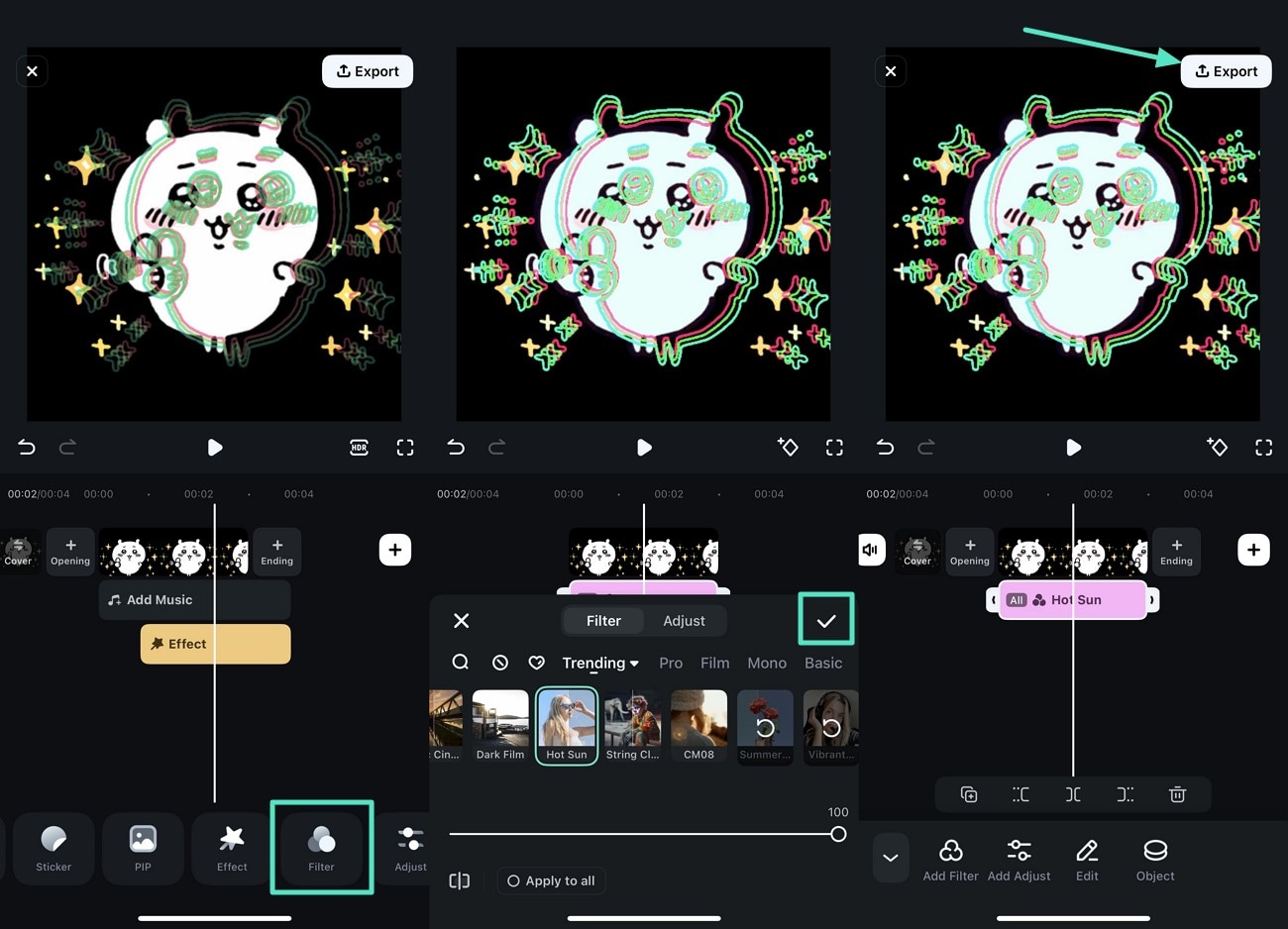
Task: Trim right of playhead icon
Action: [1125, 794]
